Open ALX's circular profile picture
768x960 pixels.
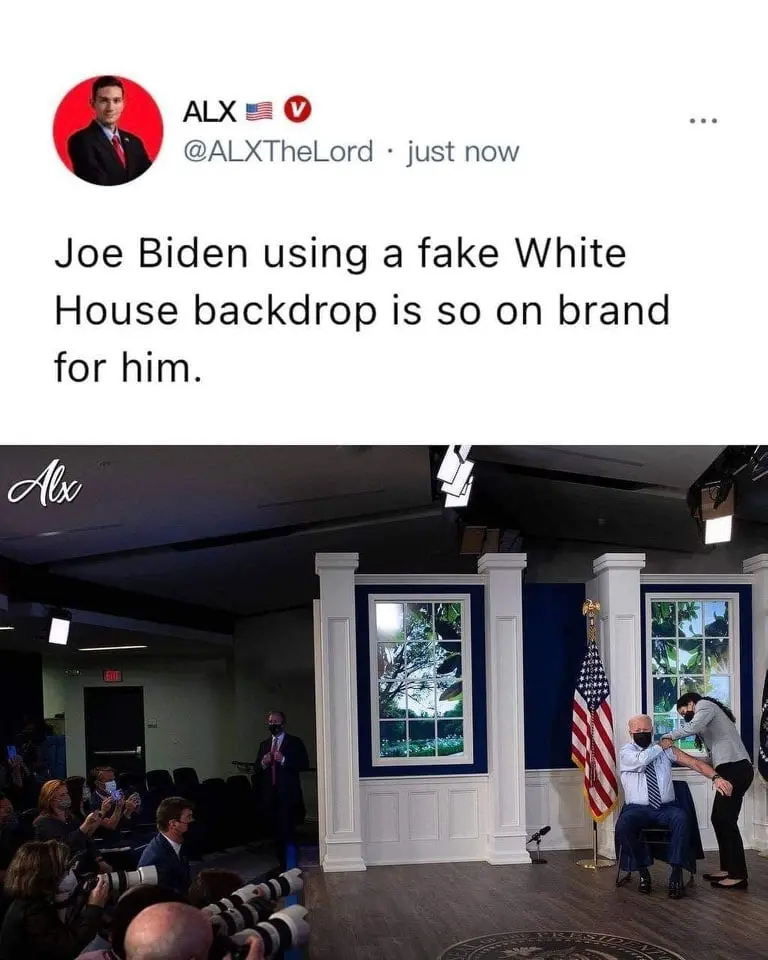point(108,130)
